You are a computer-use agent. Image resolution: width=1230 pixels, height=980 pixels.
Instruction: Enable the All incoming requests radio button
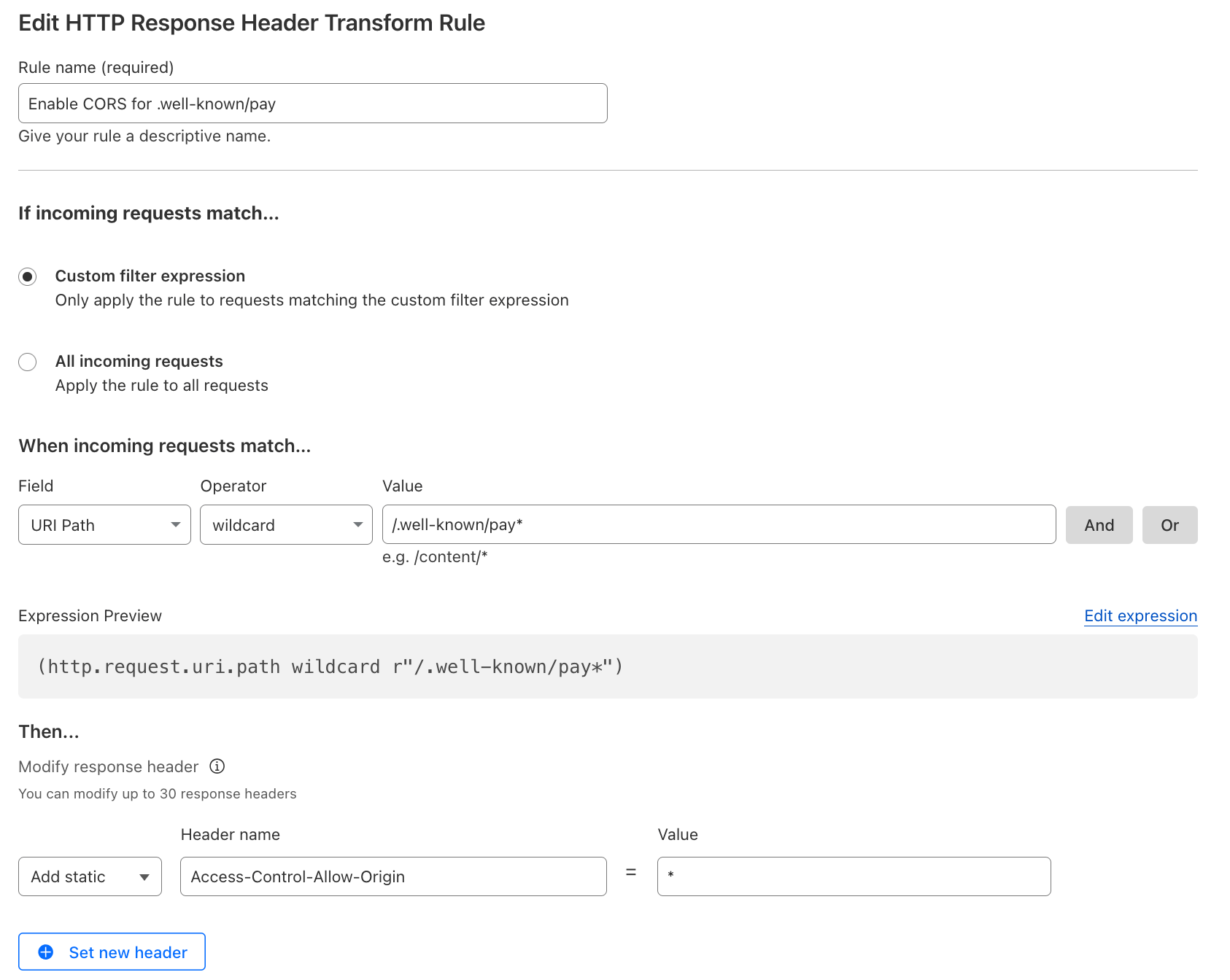click(x=27, y=362)
